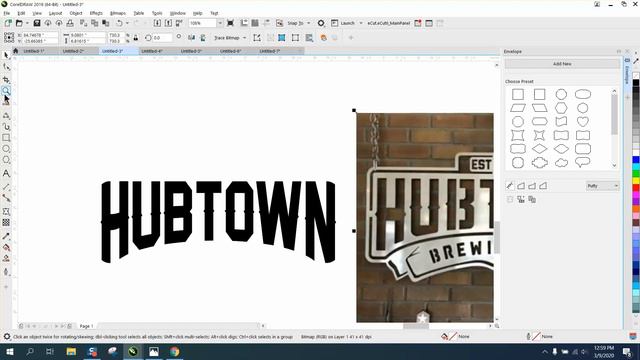Viewport: 640px width, 360px height.
Task: Click the Import icon in standard toolbar
Action: (157, 23)
